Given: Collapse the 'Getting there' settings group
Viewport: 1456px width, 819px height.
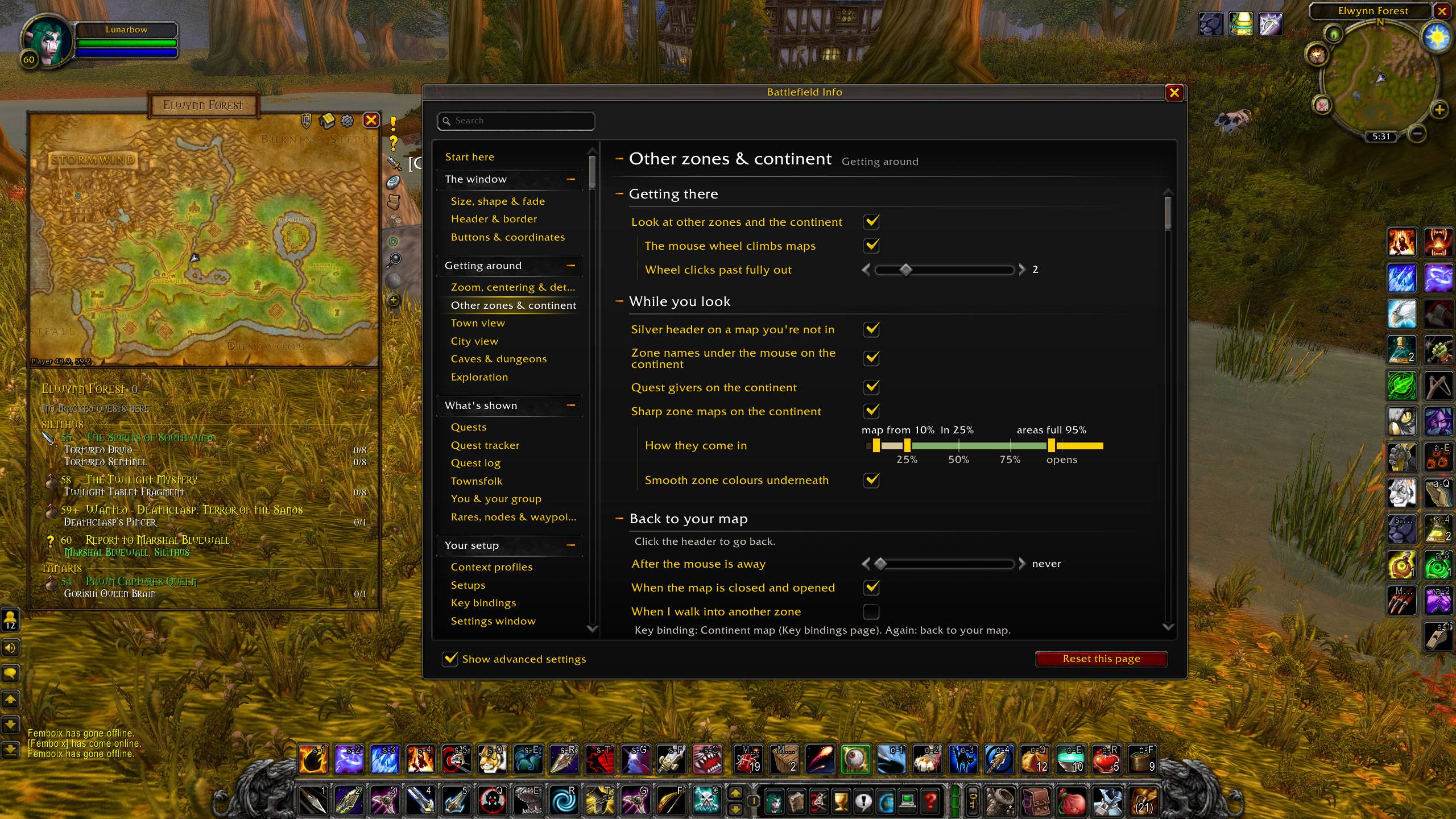Looking at the screenshot, I should pos(619,194).
